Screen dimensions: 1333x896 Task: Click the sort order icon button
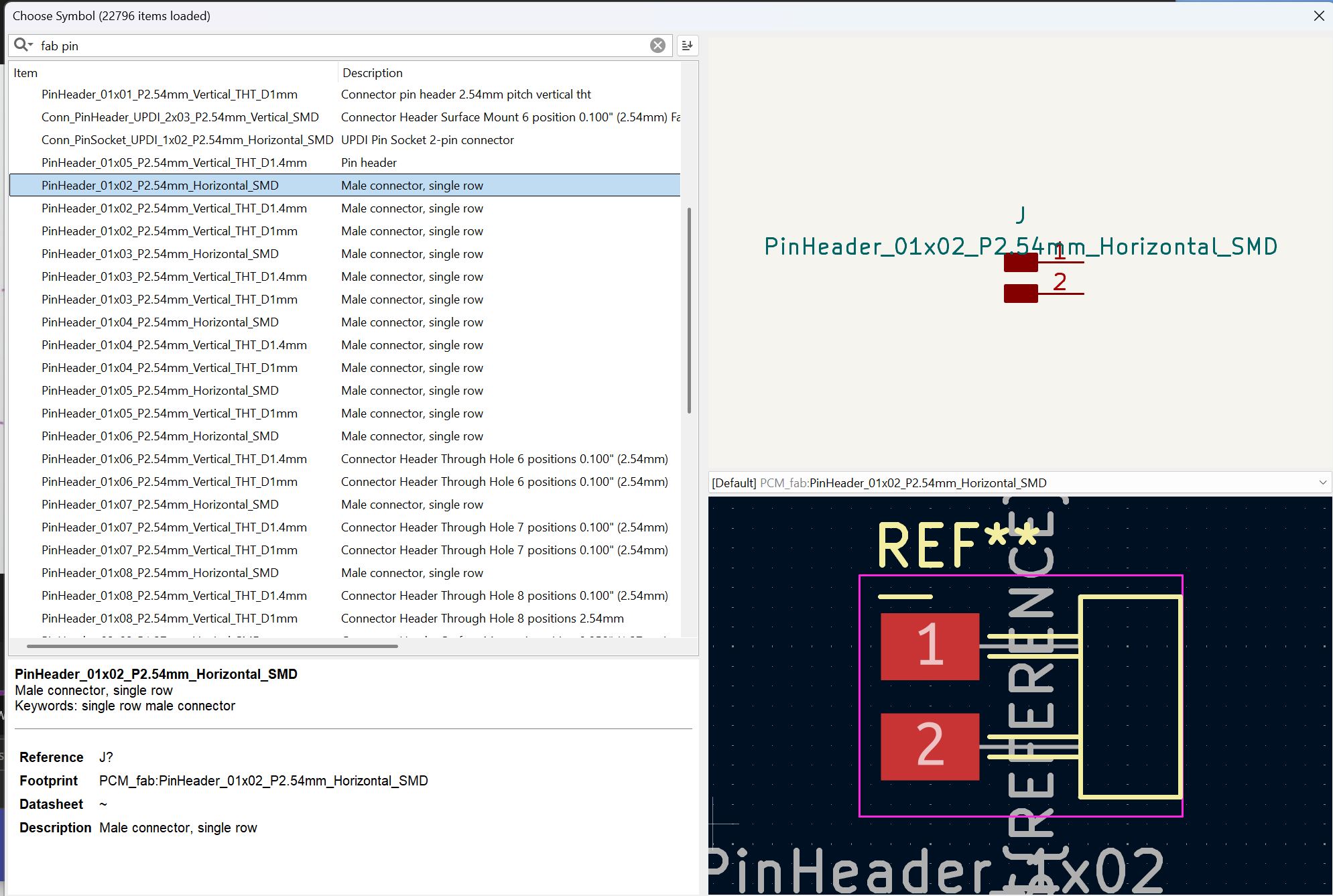point(687,46)
